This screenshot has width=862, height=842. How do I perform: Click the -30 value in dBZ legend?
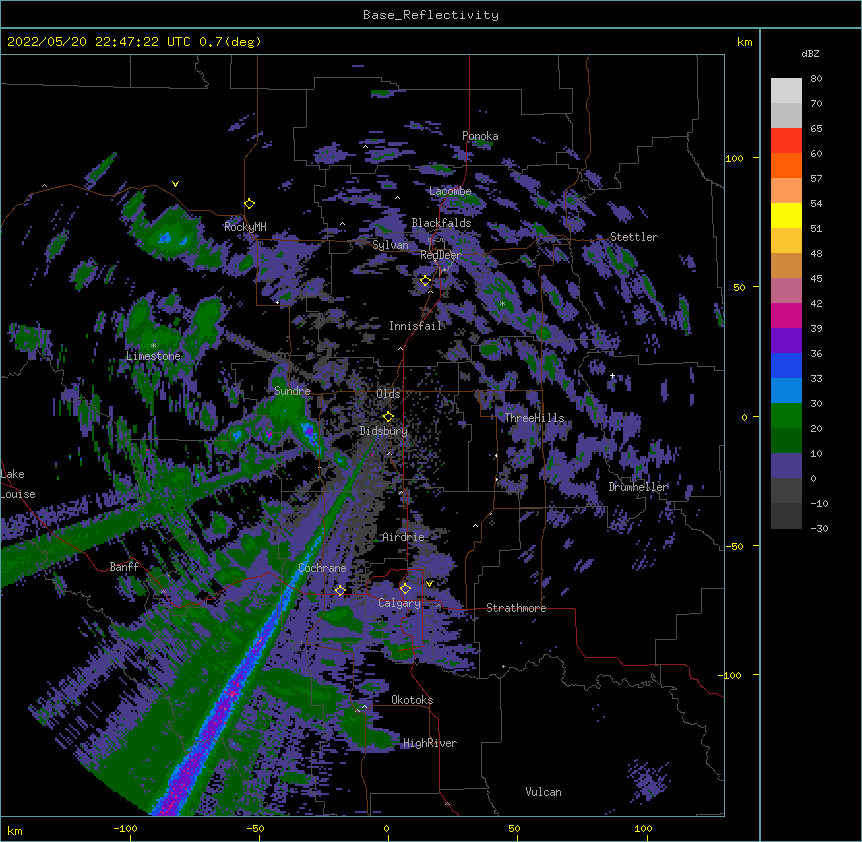819,529
